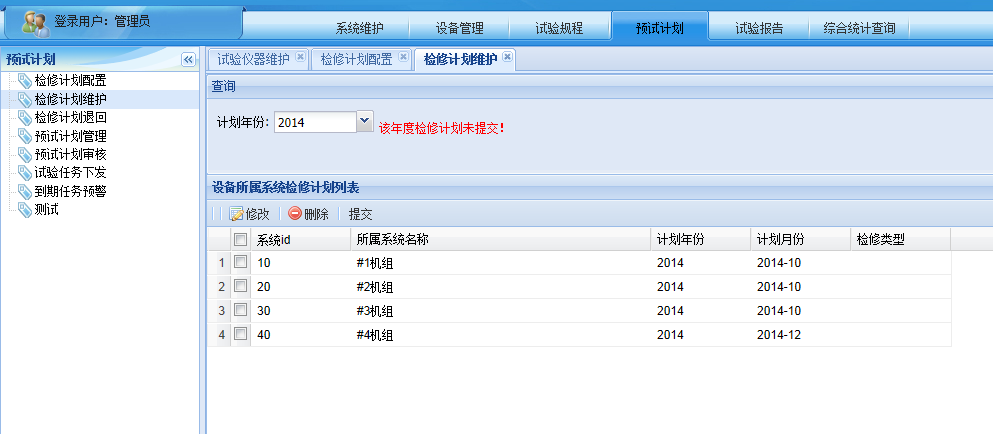Image resolution: width=993 pixels, height=434 pixels.
Task: Click the 提交 submit button
Action: coord(360,214)
